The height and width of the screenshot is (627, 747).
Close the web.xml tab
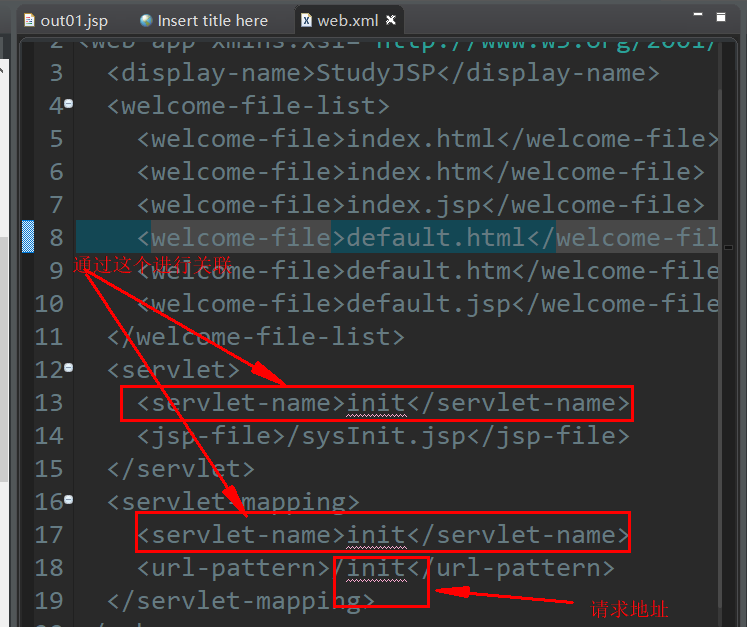391,20
